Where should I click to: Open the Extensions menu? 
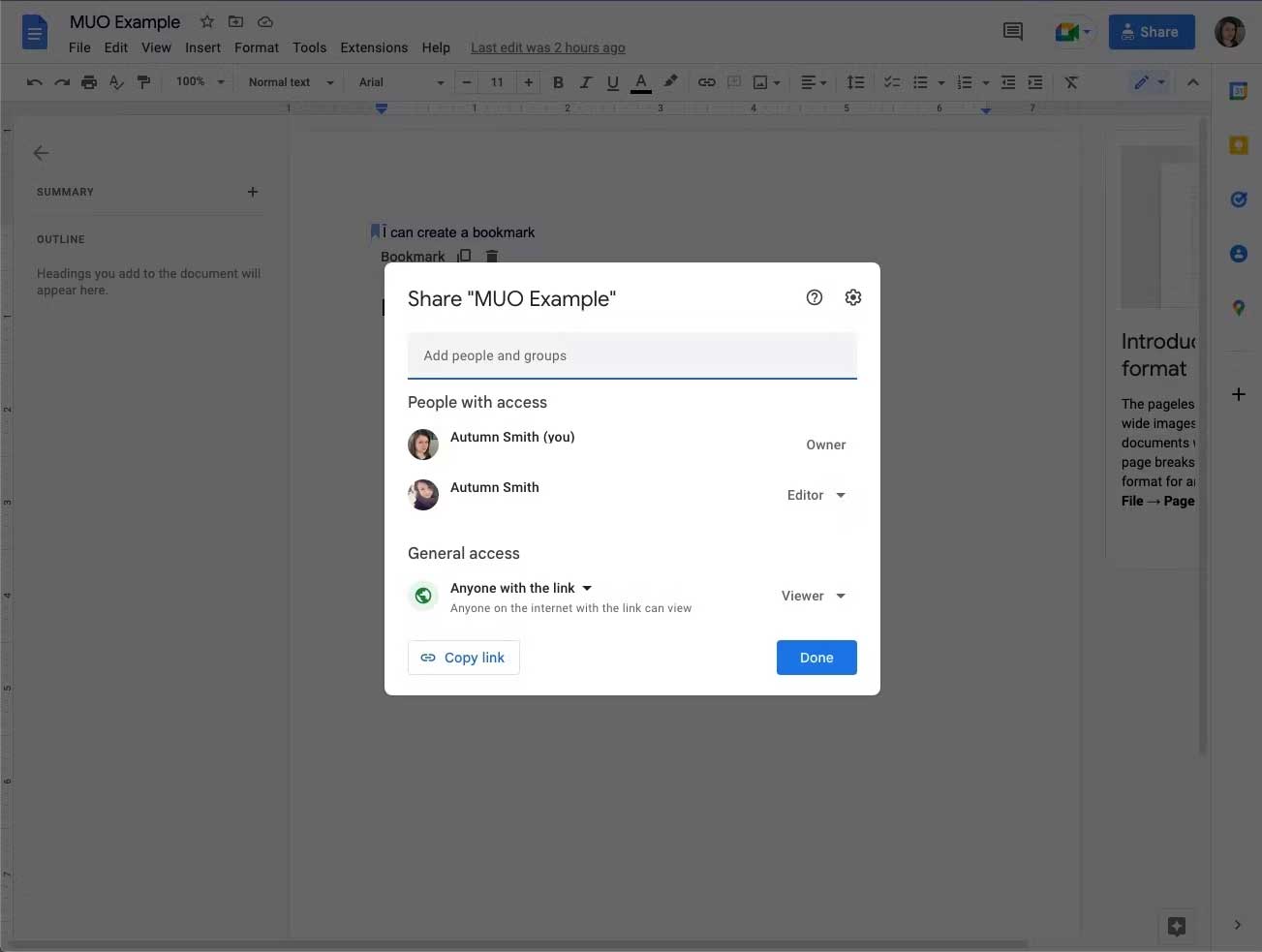click(x=374, y=46)
